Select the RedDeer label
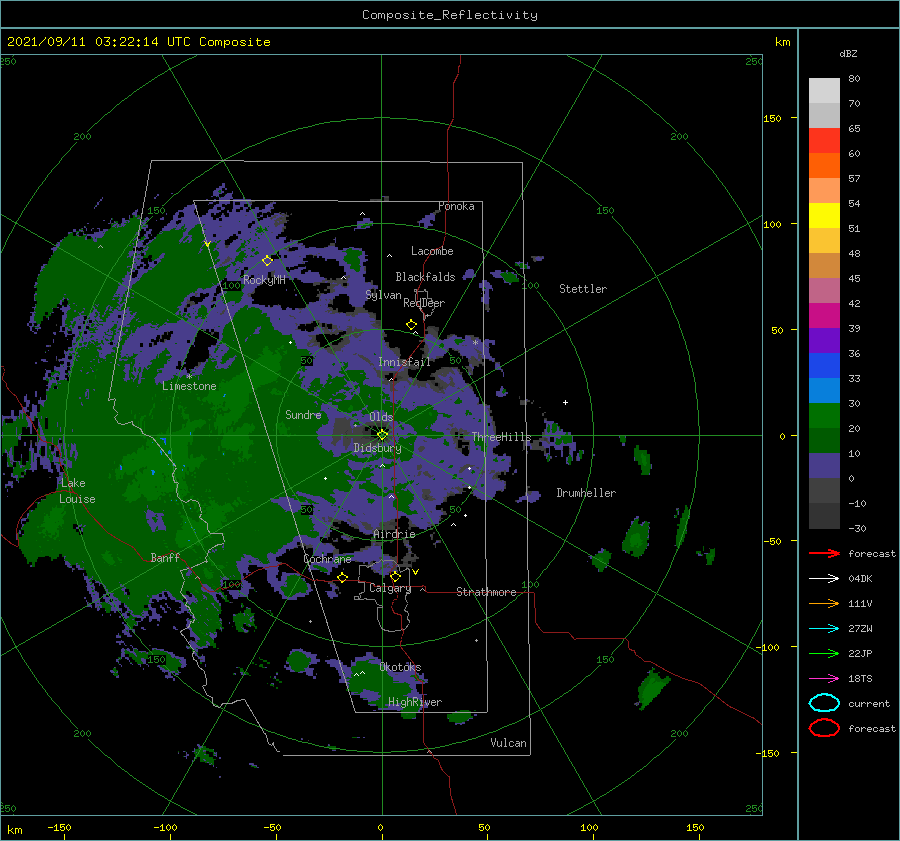Image resolution: width=900 pixels, height=841 pixels. click(424, 303)
